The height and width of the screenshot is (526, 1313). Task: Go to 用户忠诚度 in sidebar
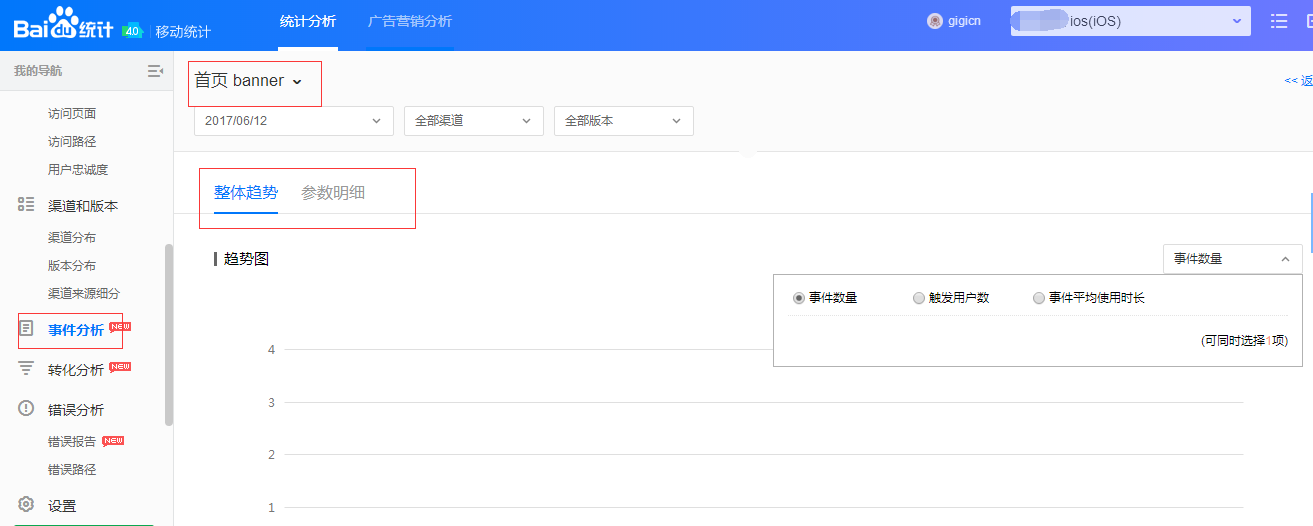[x=78, y=169]
